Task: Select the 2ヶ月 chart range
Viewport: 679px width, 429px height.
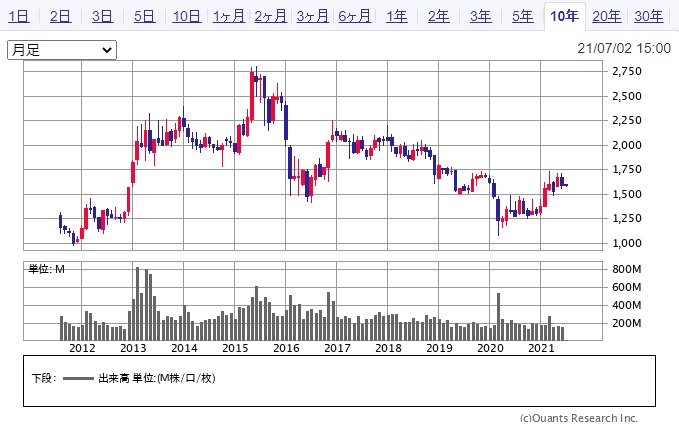Action: point(271,16)
